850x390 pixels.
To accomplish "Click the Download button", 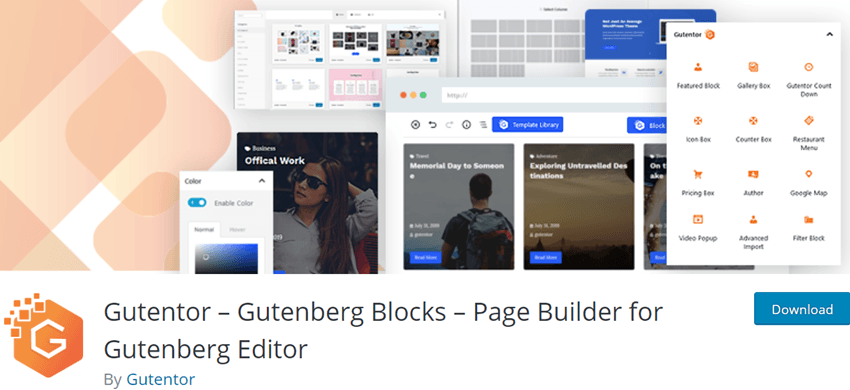I will [802, 309].
